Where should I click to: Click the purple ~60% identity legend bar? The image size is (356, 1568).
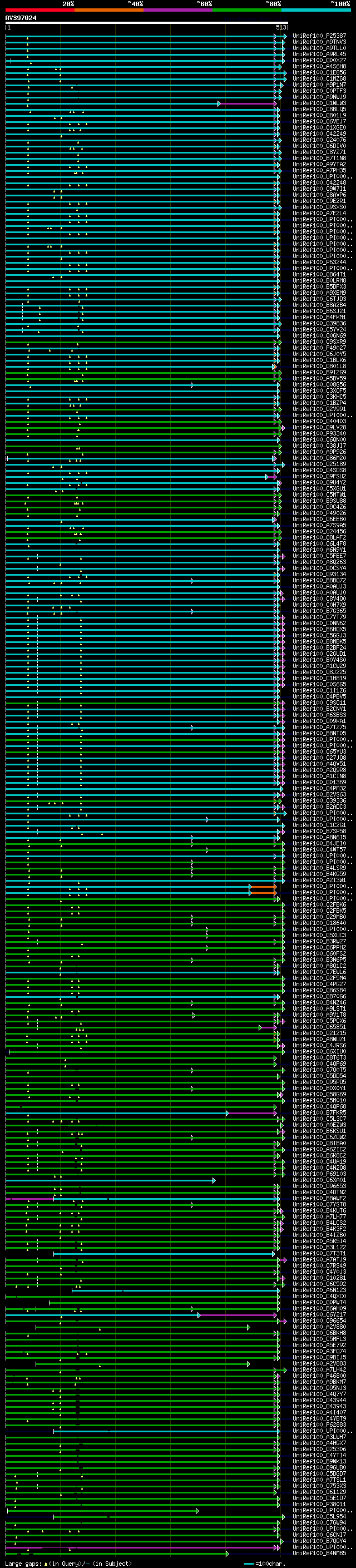point(179,10)
